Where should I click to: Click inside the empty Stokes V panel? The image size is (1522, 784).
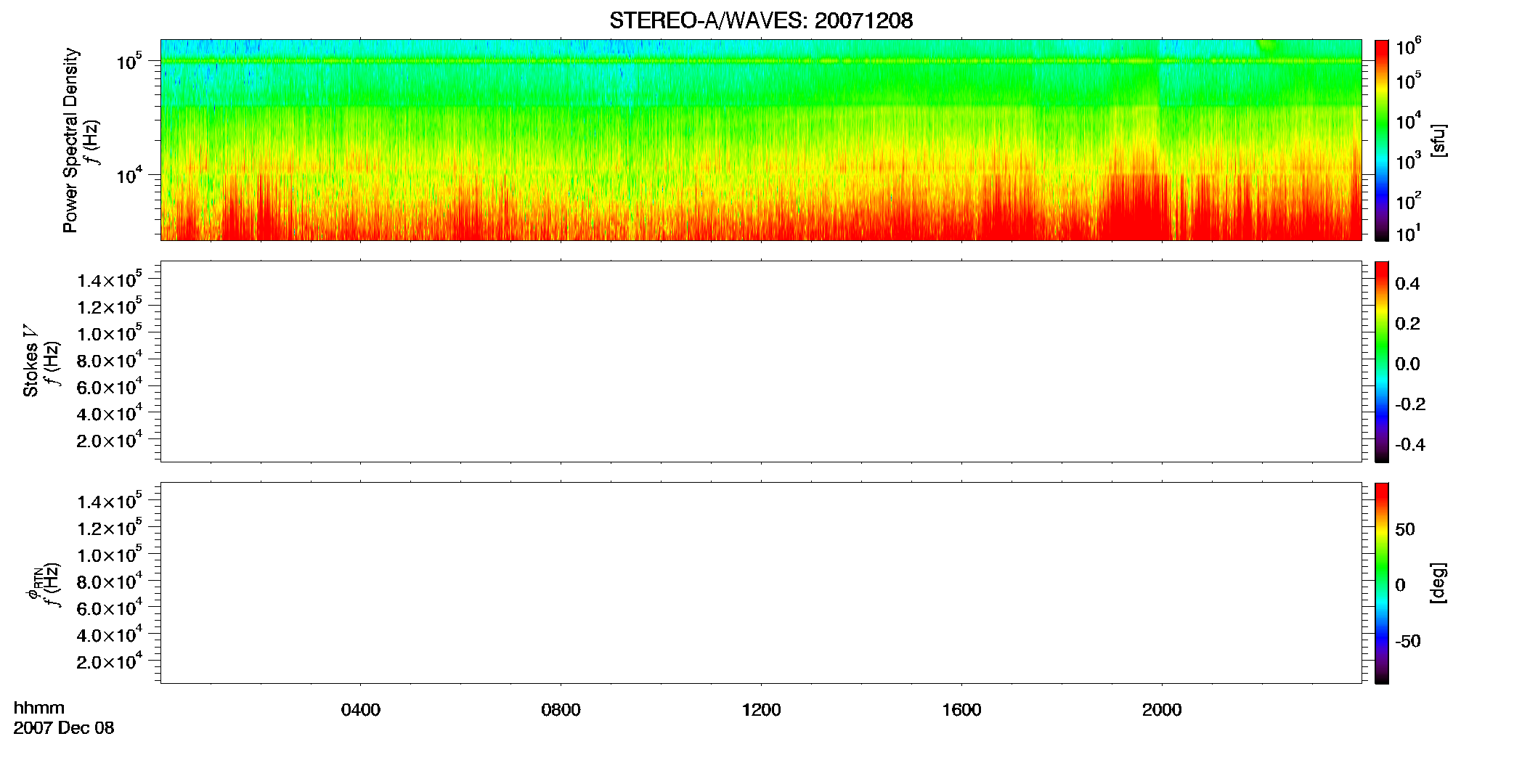pos(761,362)
